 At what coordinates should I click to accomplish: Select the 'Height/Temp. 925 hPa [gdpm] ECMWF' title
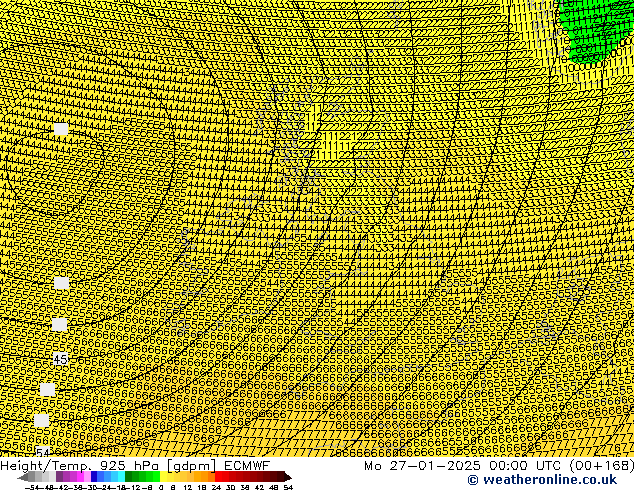(x=135, y=466)
